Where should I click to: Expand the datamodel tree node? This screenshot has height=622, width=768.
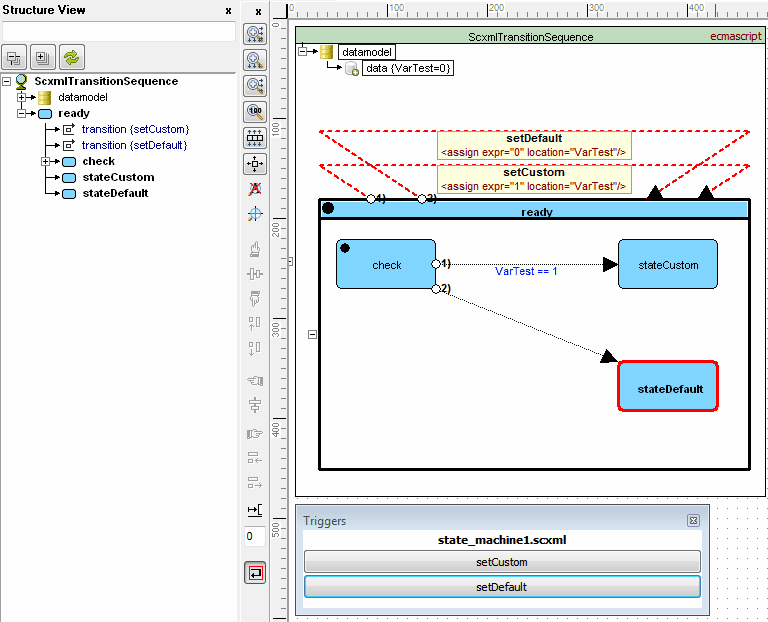[x=22, y=98]
